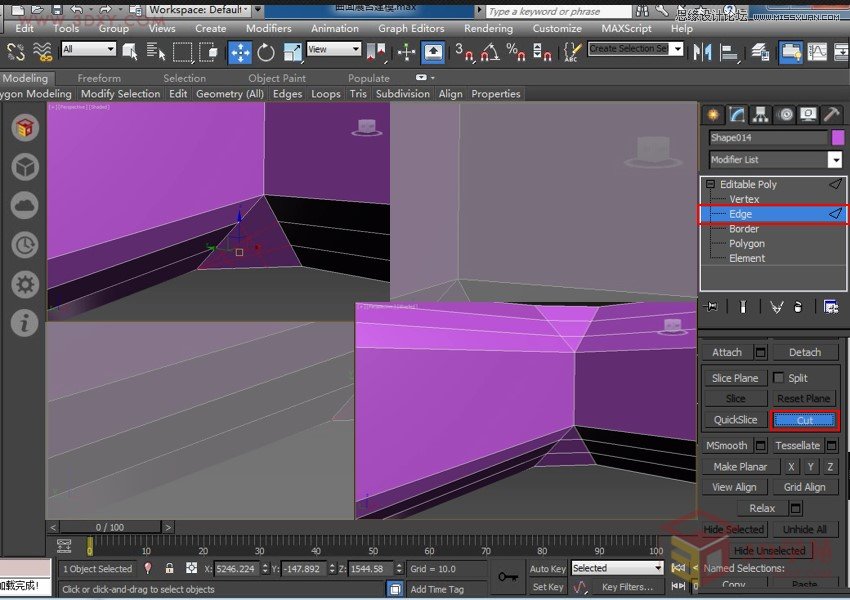Activate the Select Object tool
The height and width of the screenshot is (600, 850).
(x=130, y=53)
